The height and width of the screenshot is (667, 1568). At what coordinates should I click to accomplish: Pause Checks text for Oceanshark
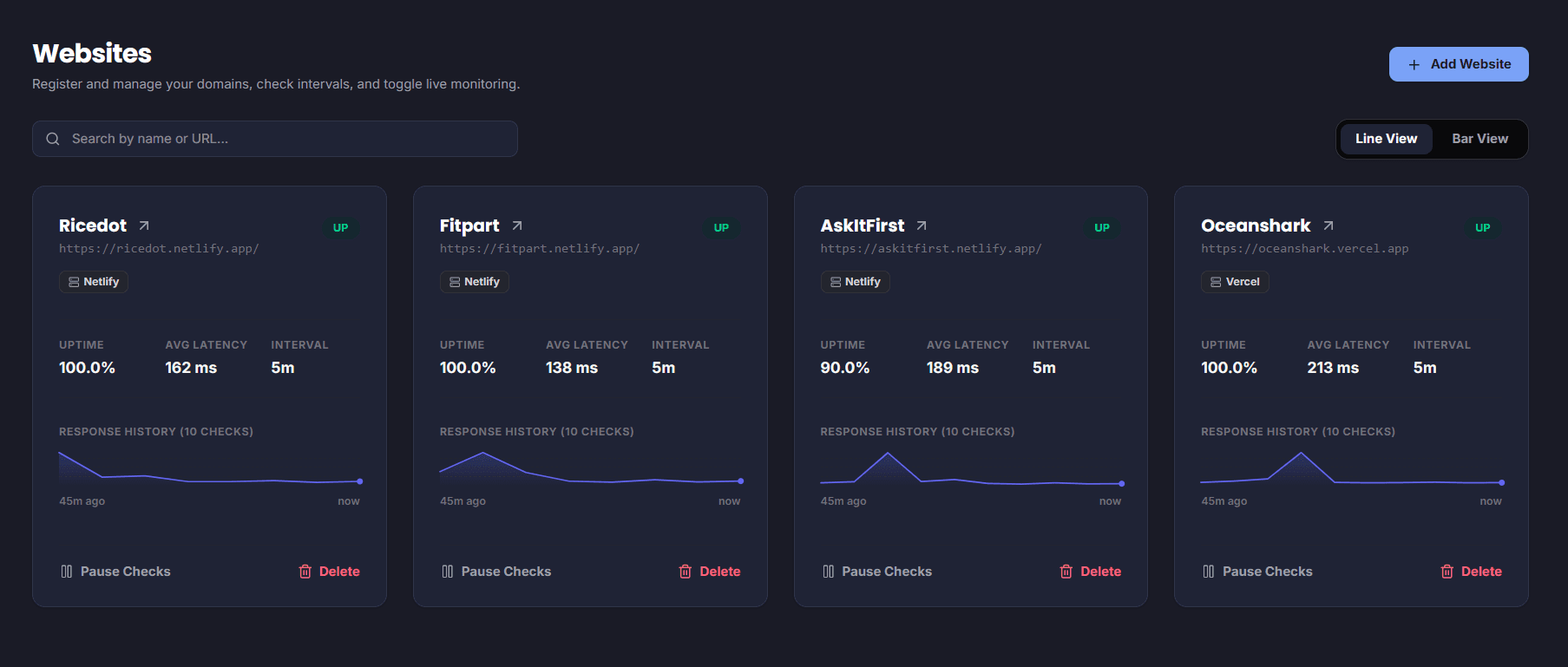[1268, 572]
